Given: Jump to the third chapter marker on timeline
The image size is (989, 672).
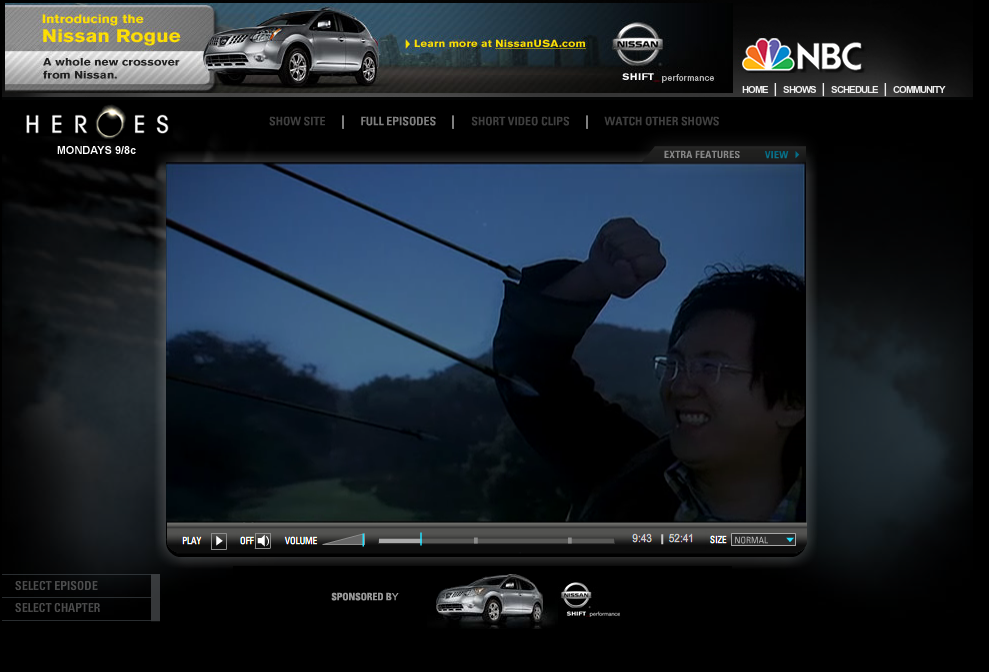Looking at the screenshot, I should (x=570, y=540).
